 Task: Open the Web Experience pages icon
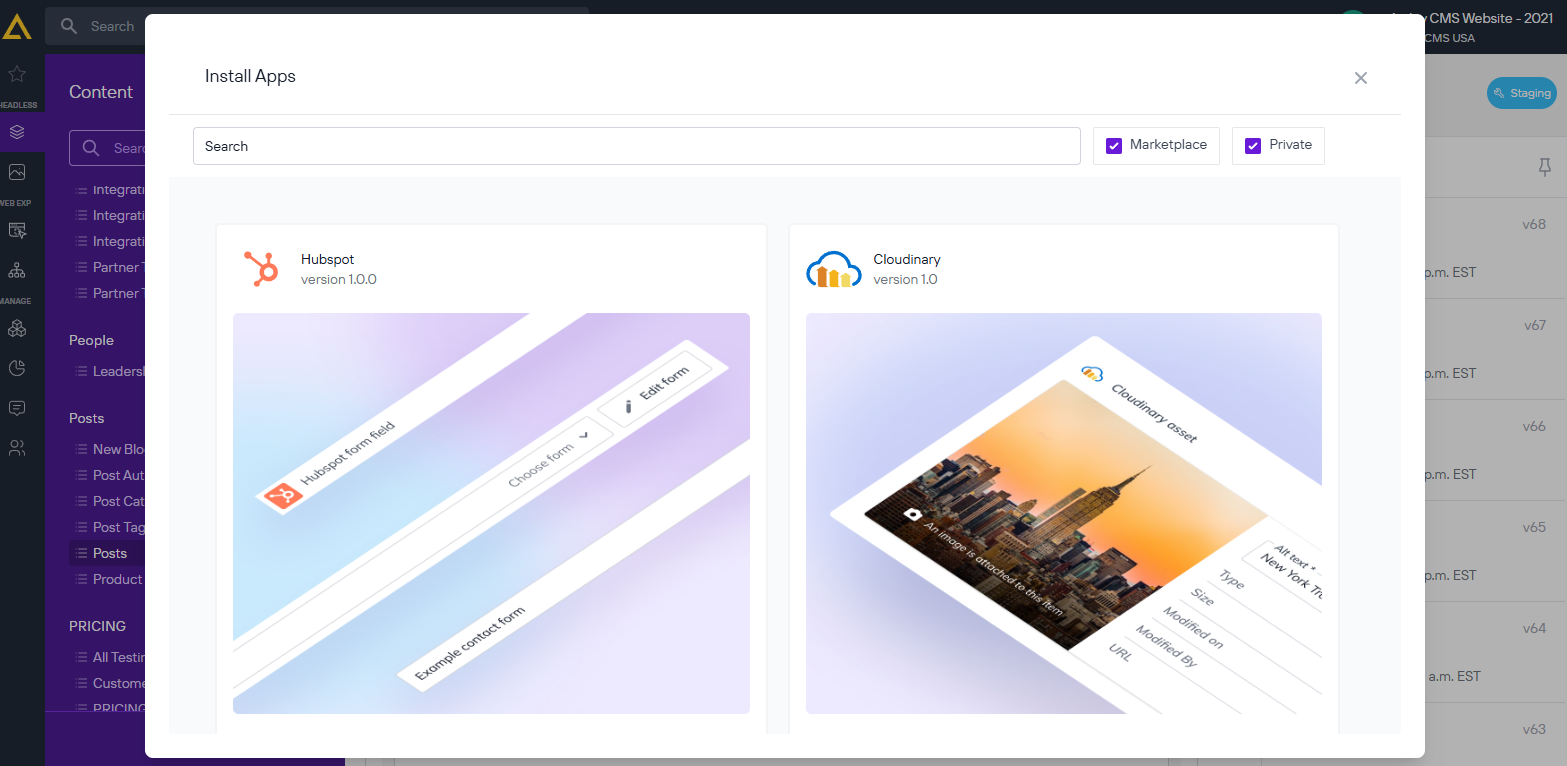(17, 229)
